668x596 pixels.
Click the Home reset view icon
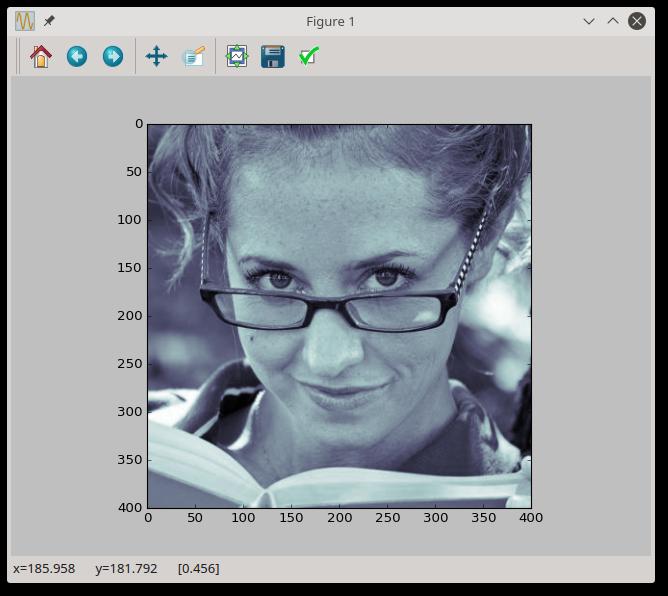[x=41, y=57]
